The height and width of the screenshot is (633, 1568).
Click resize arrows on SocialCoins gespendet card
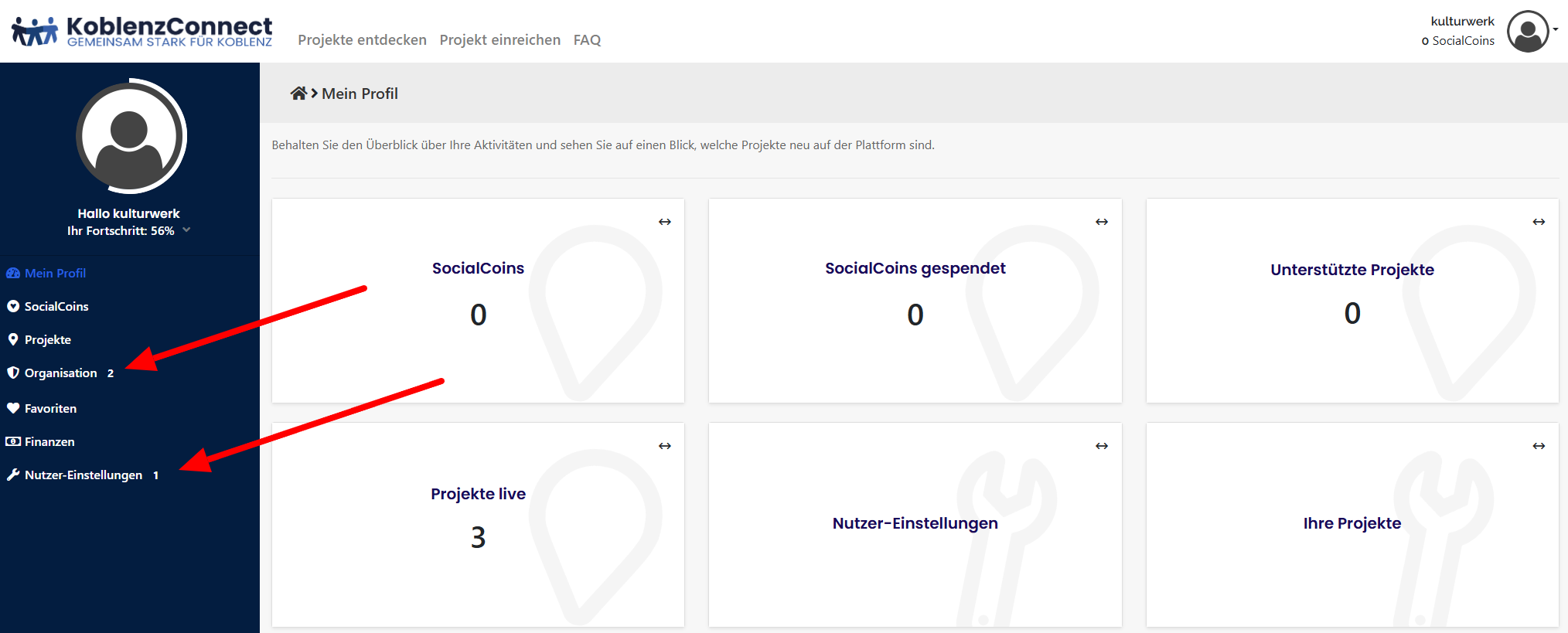click(x=1102, y=223)
